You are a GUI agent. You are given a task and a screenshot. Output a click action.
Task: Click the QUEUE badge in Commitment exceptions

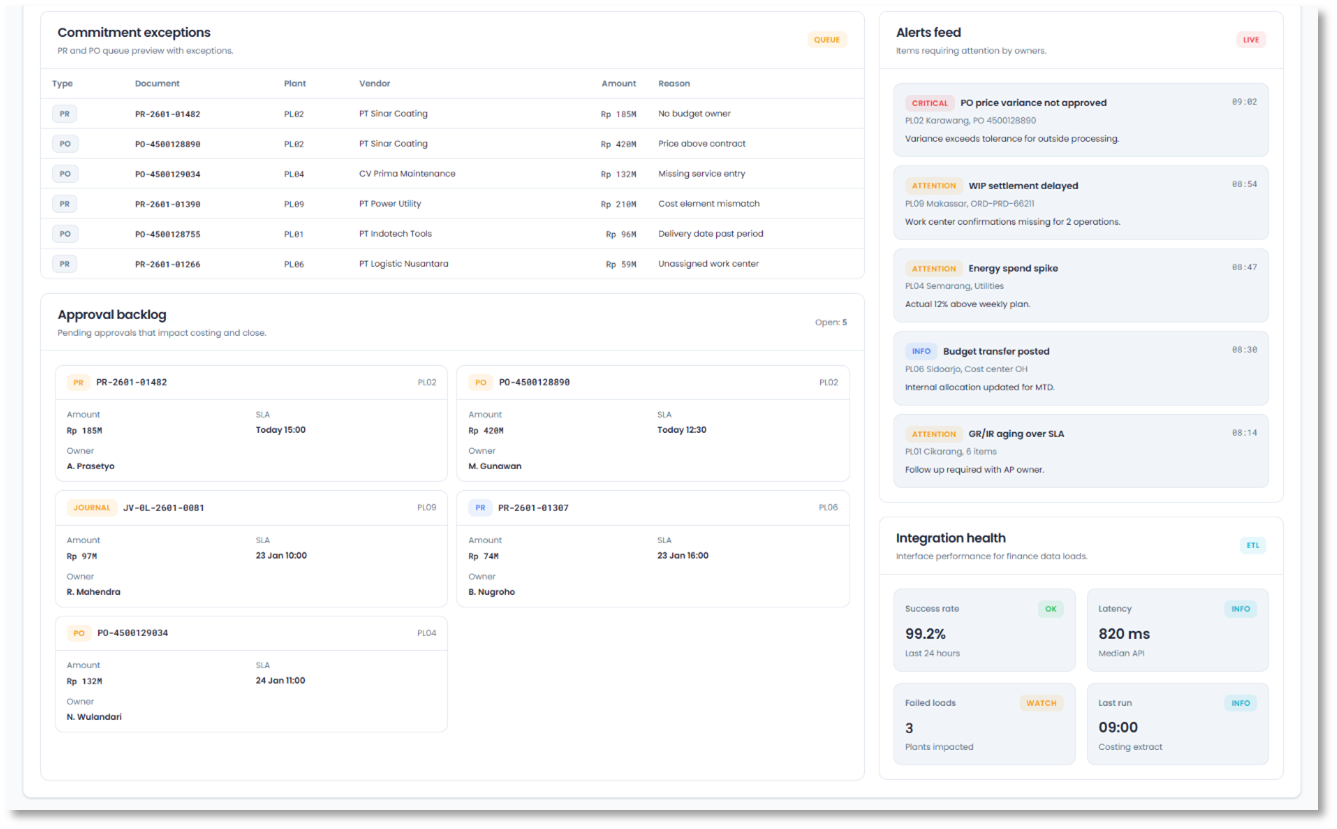(827, 40)
